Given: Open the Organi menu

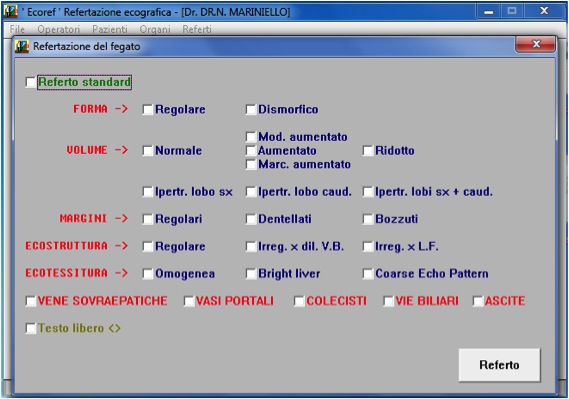Looking at the screenshot, I should pyautogui.click(x=155, y=29).
